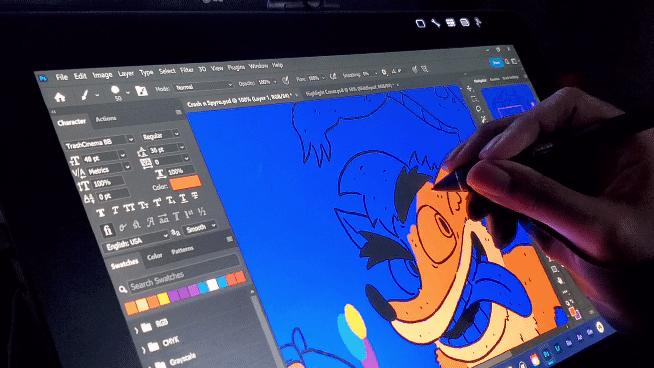Image resolution: width=654 pixels, height=368 pixels.
Task: Open the Layer menu
Action: tap(126, 73)
